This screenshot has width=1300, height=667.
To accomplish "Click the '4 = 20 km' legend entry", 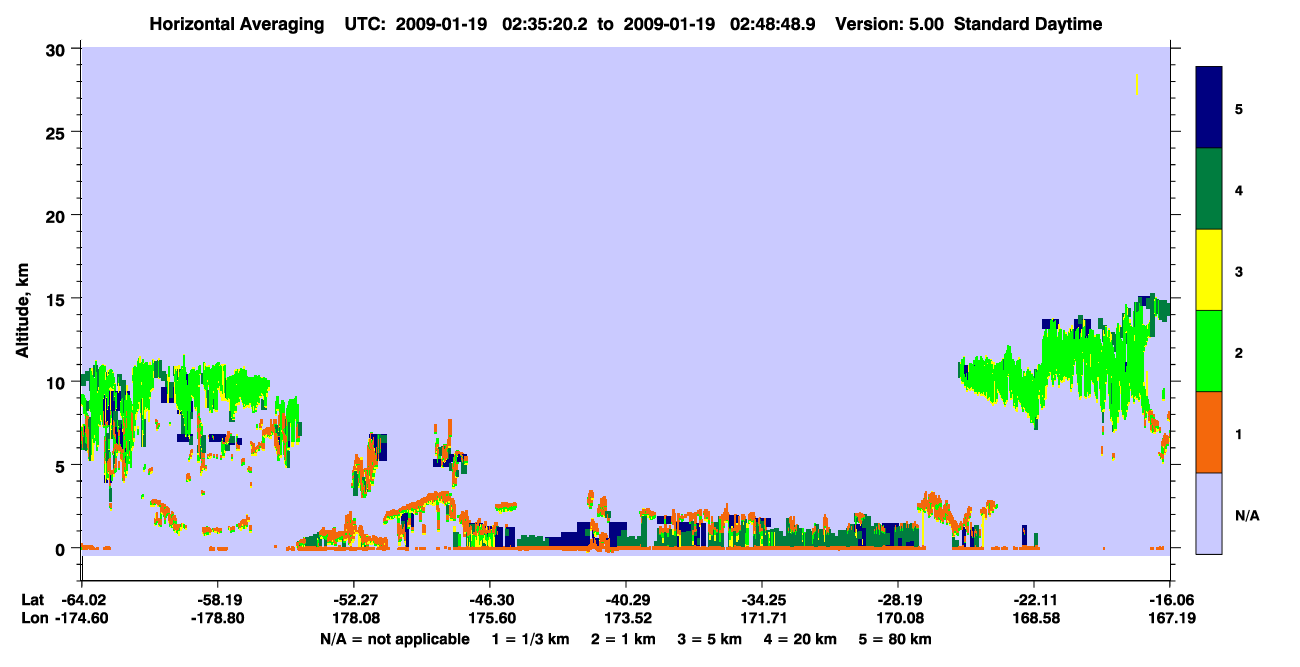I will (799, 639).
